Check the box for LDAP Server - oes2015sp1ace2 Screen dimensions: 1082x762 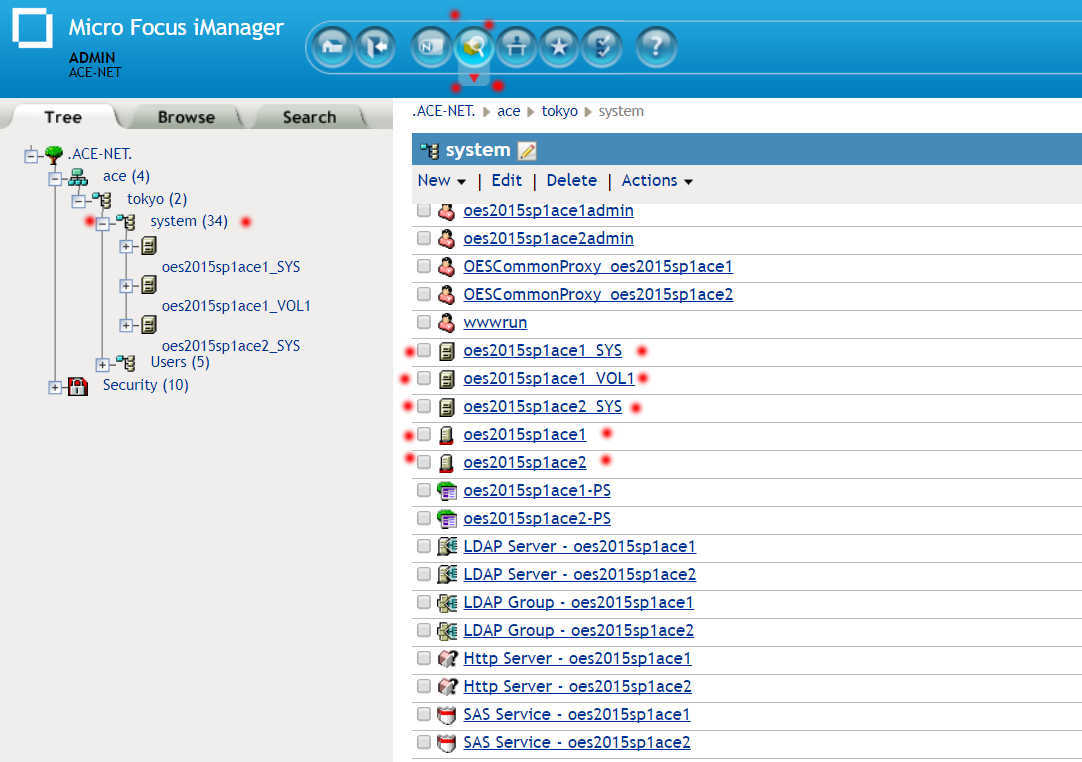coord(424,574)
